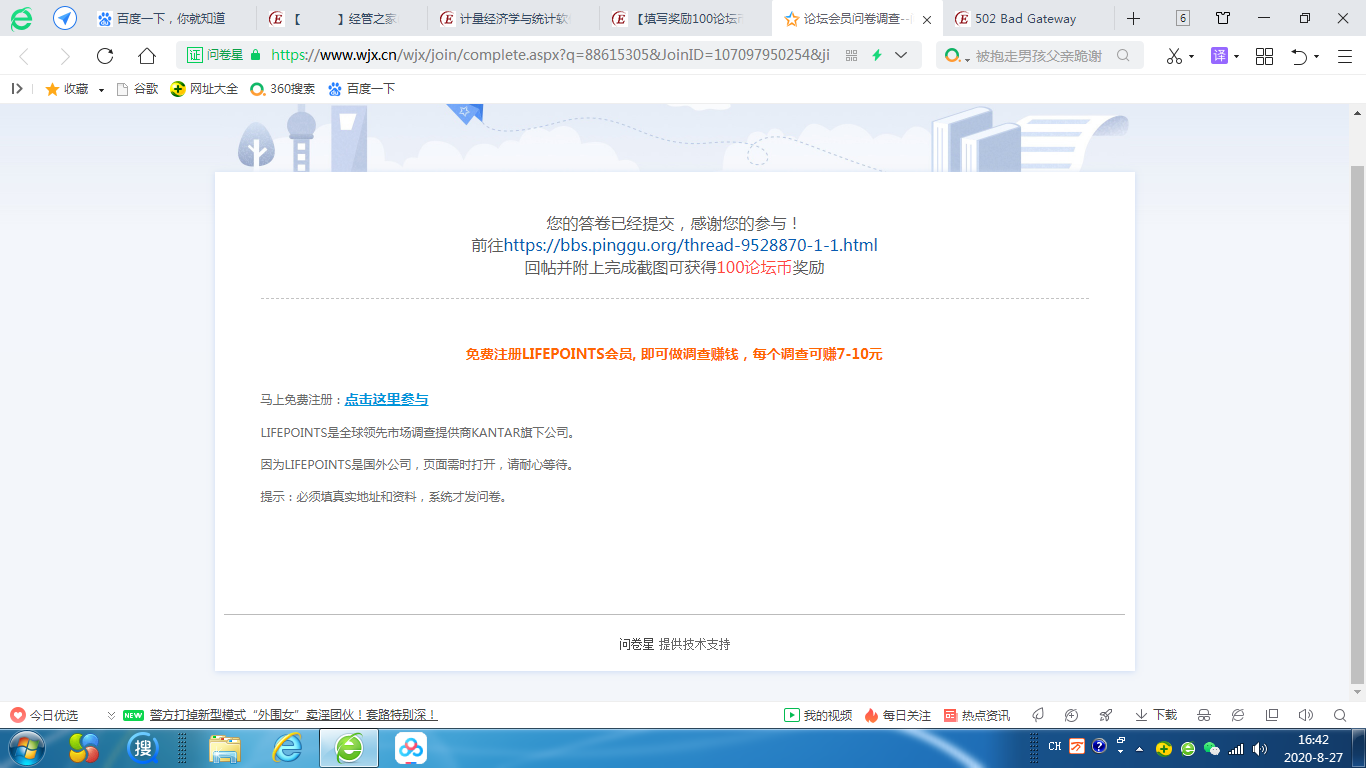Launch Internet Explorer from the taskbar
Screen dimensions: 1366x768
point(287,747)
